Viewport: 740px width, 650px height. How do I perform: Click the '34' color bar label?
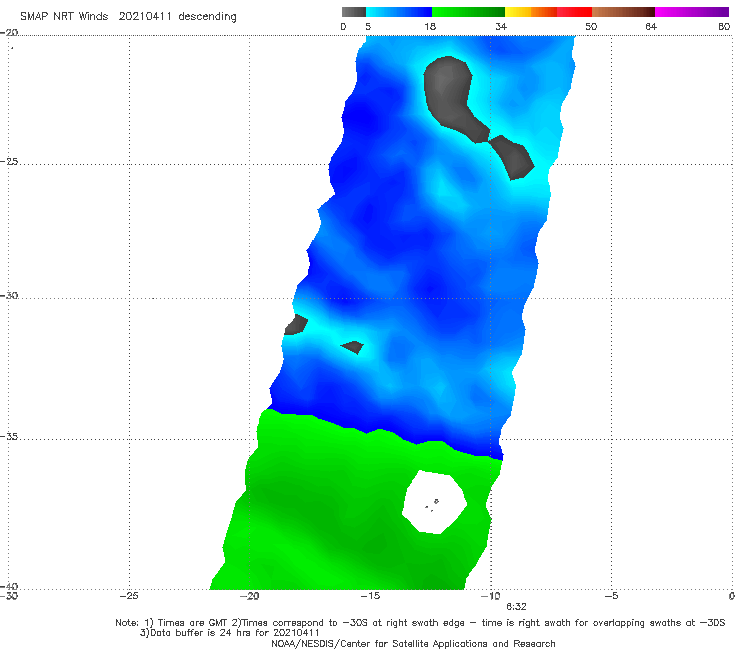coord(501,27)
